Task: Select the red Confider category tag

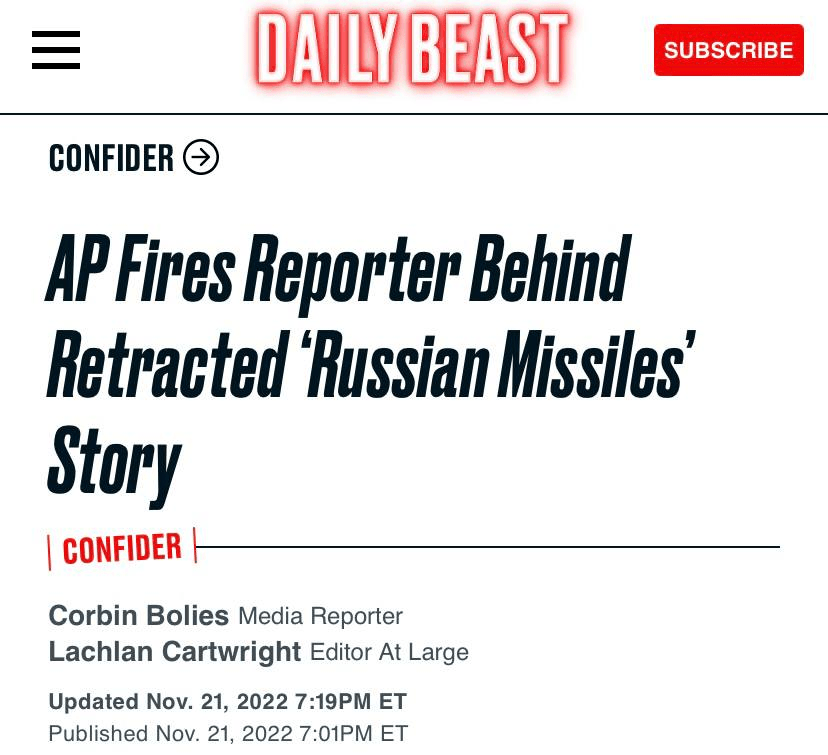Action: (122, 549)
